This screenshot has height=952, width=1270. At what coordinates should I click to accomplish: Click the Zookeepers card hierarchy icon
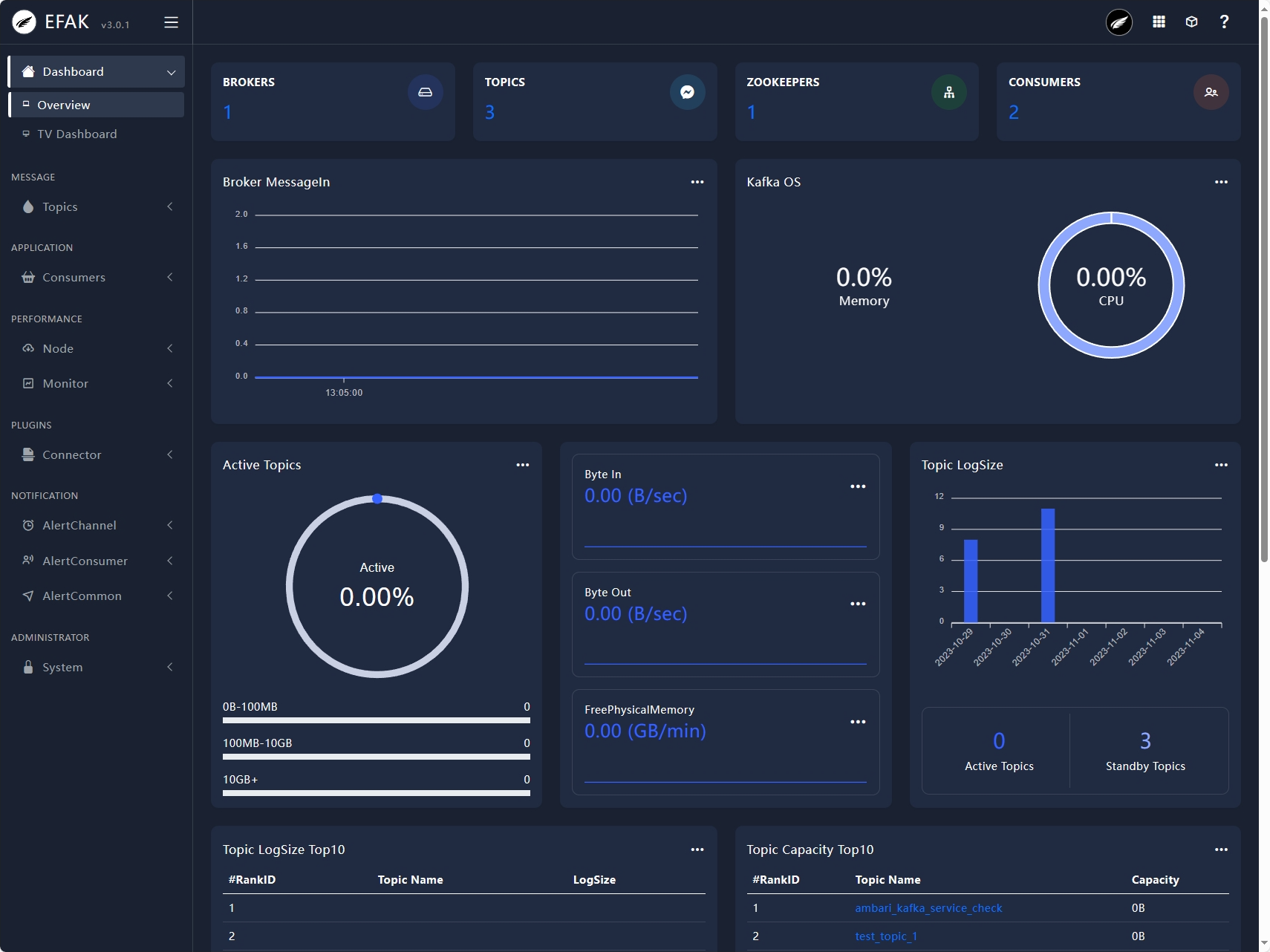[x=948, y=92]
